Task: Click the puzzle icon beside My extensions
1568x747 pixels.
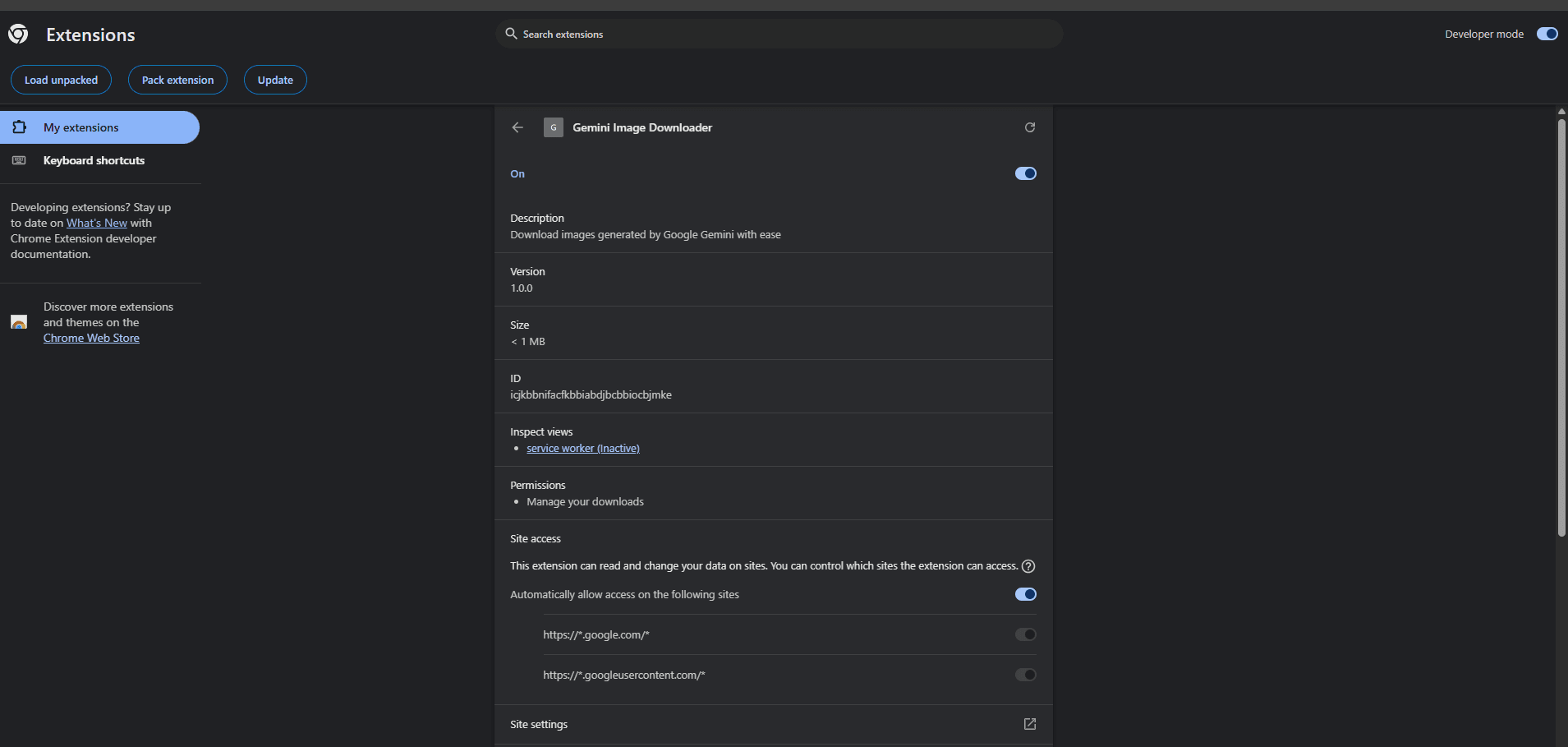Action: pyautogui.click(x=20, y=127)
